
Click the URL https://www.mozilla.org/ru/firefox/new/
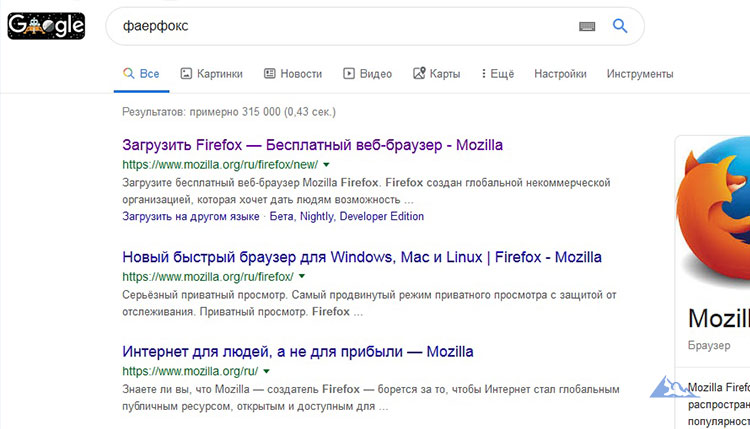click(x=220, y=165)
